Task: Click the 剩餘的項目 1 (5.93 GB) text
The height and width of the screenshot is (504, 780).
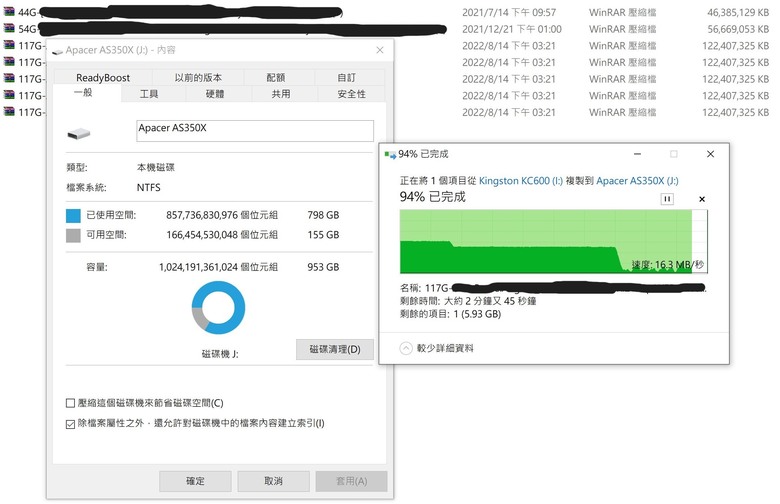Action: coord(450,314)
